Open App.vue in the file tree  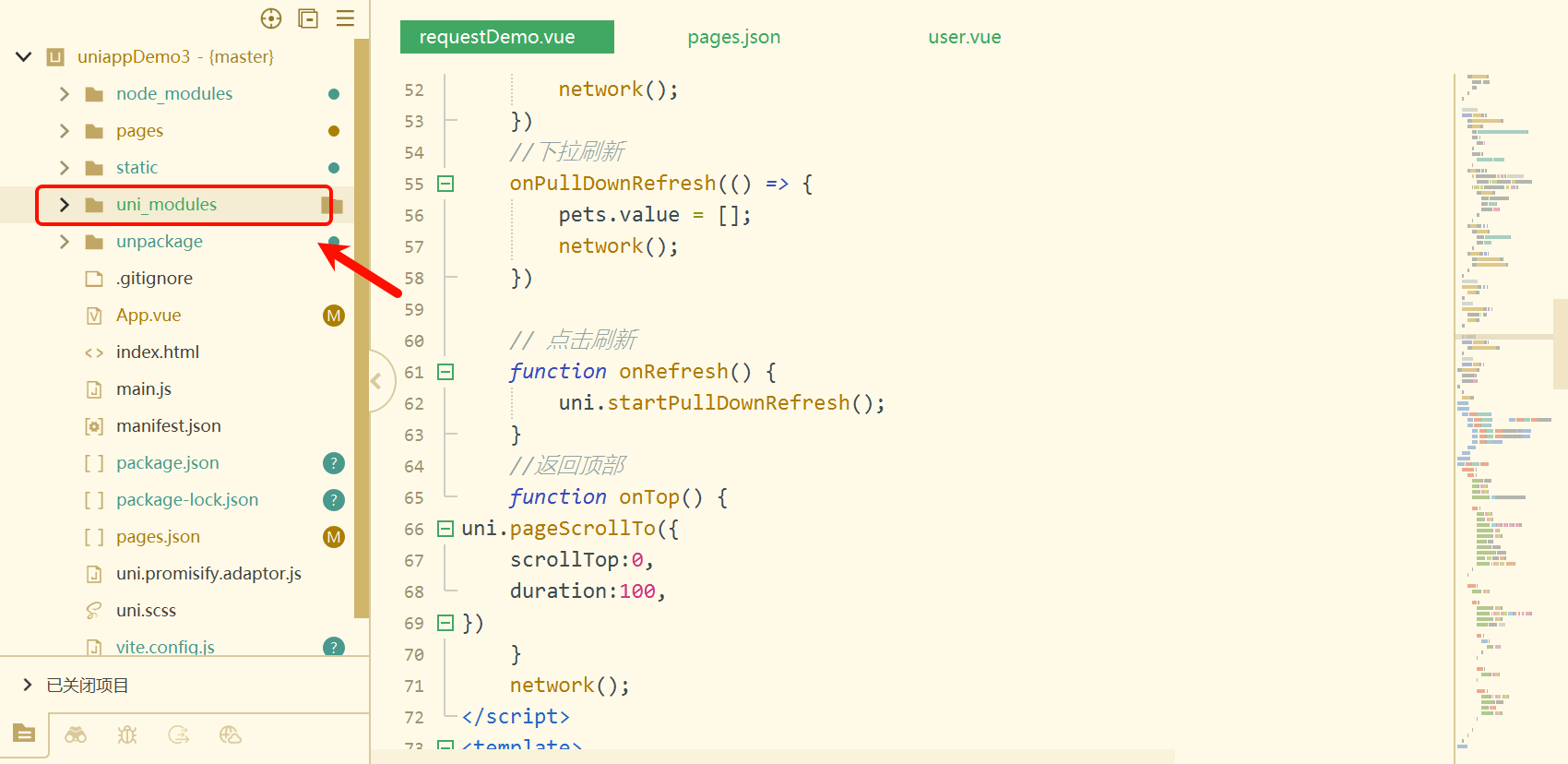point(148,315)
